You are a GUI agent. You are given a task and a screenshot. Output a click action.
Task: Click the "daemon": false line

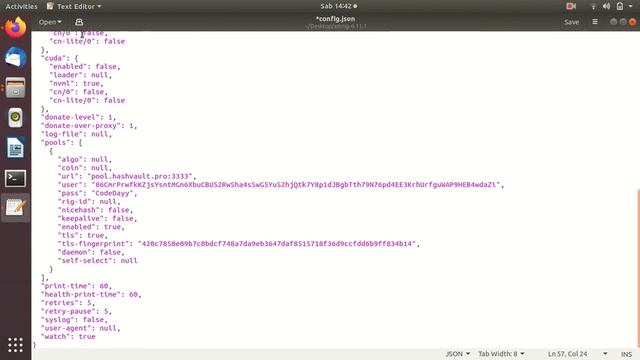coord(91,252)
